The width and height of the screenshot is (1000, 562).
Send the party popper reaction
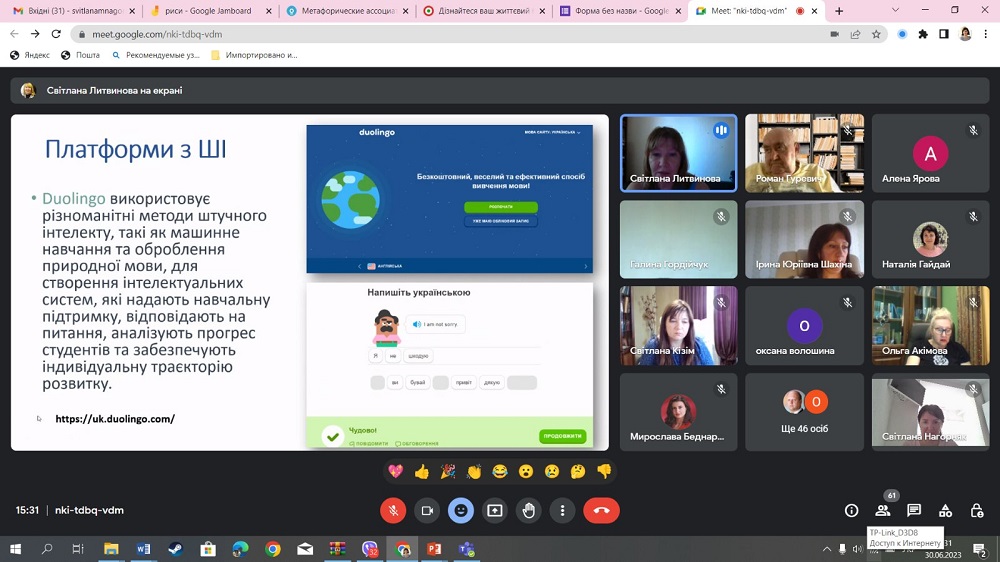point(448,471)
